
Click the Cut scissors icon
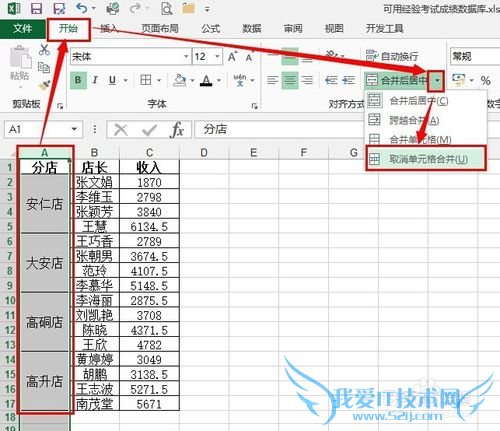[x=44, y=50]
